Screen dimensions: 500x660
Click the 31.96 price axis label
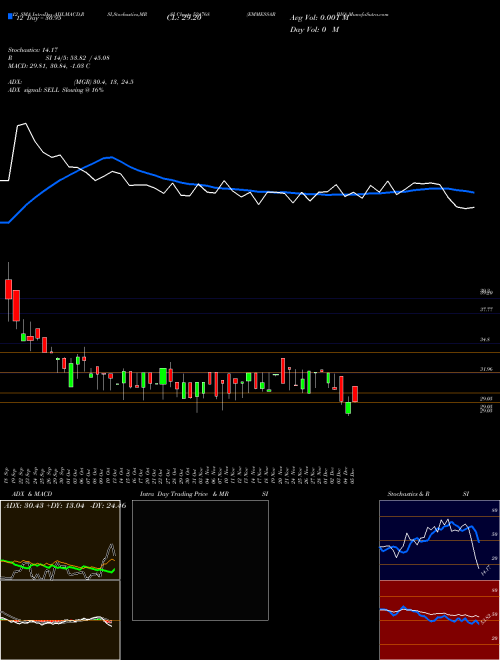pyautogui.click(x=486, y=369)
